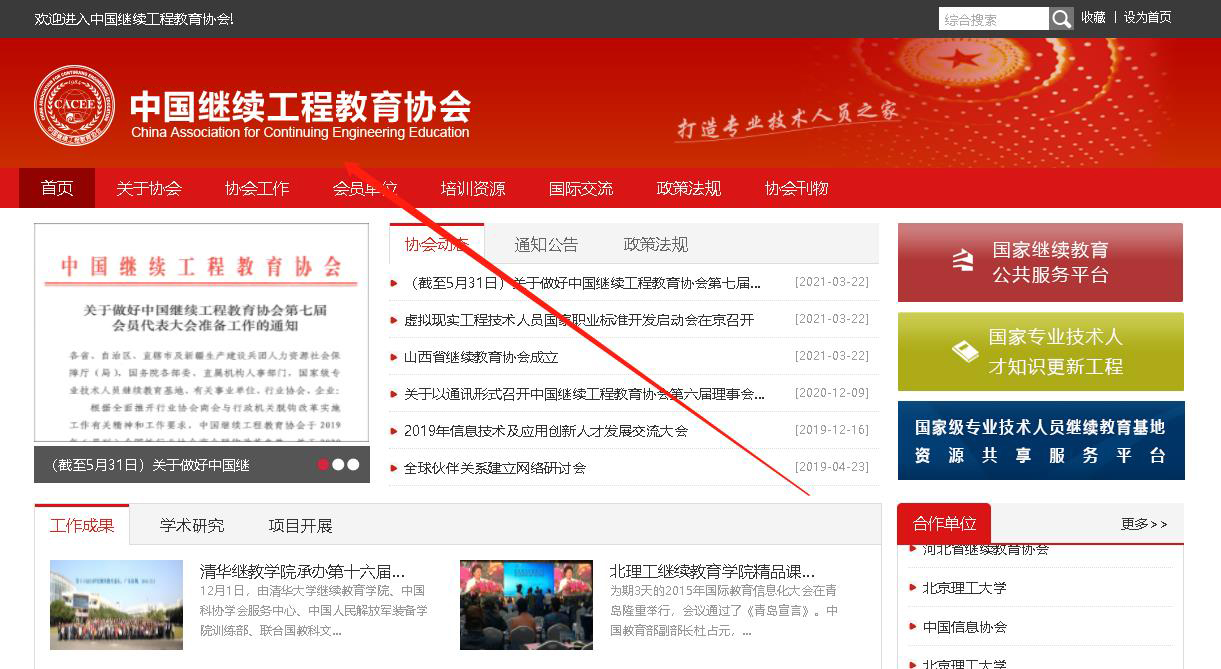Click the CACEE circular logo

tap(74, 105)
